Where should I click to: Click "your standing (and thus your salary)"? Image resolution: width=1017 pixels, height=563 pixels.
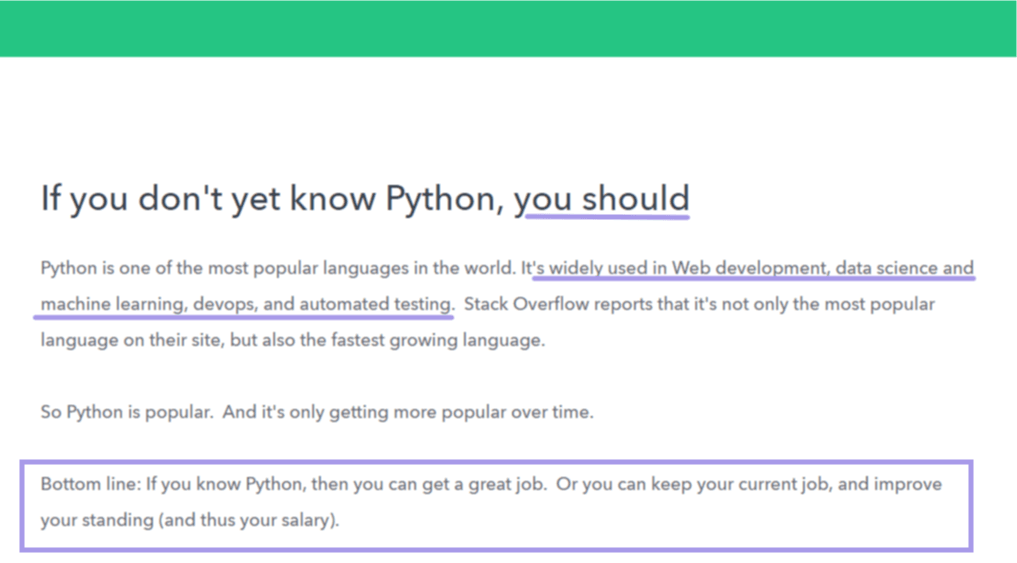(189, 521)
